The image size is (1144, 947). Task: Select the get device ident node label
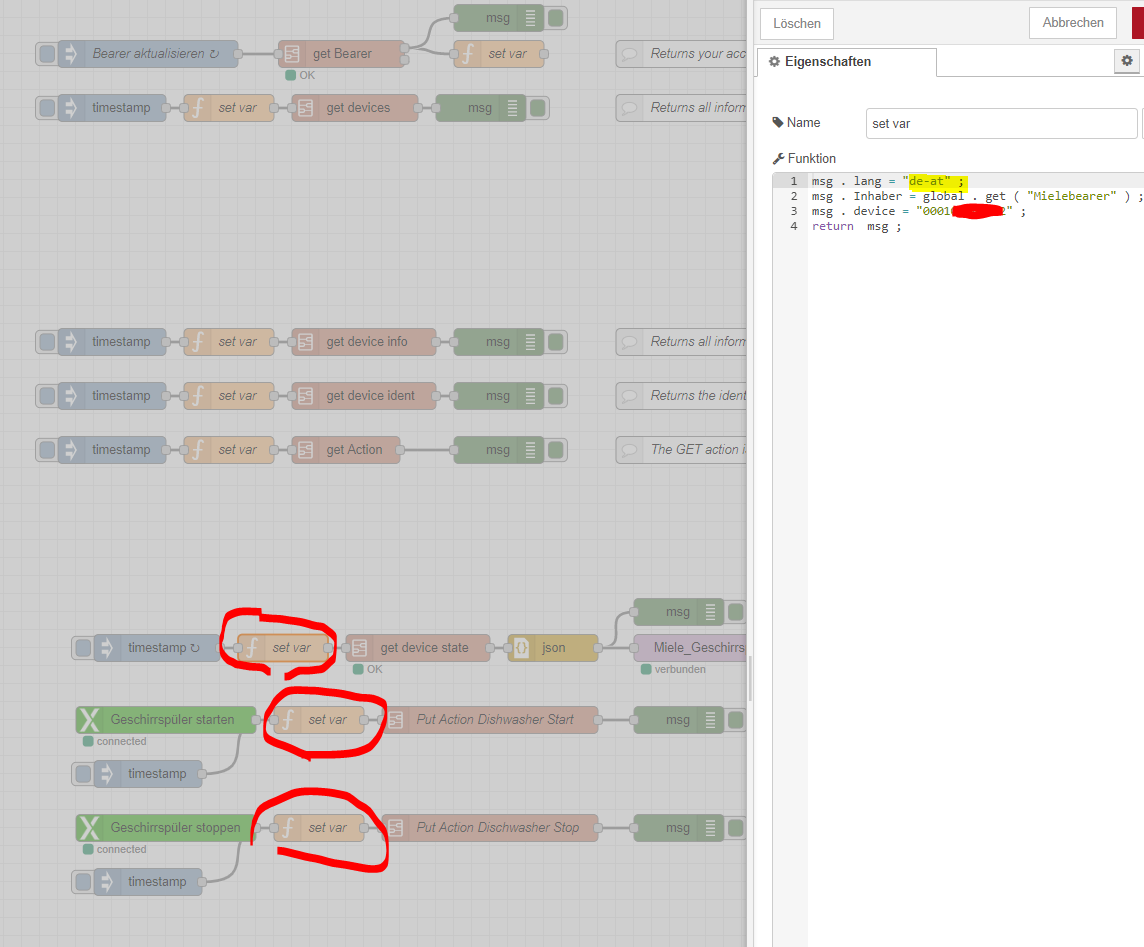(370, 396)
